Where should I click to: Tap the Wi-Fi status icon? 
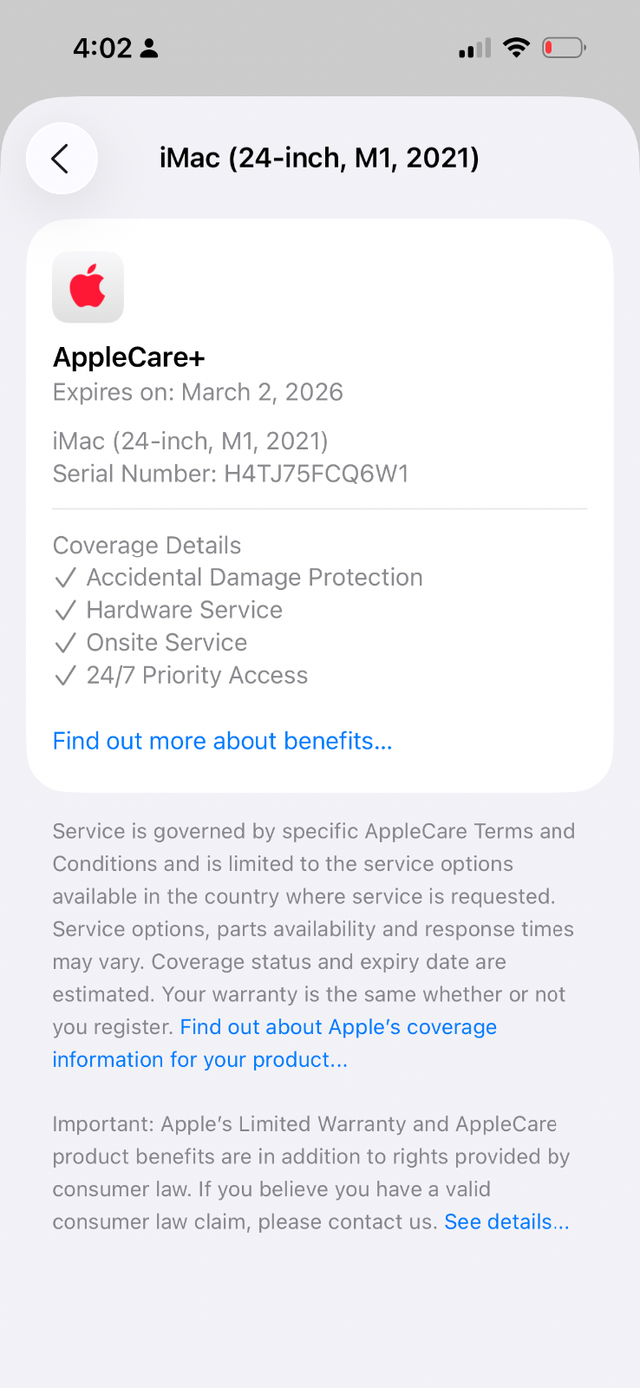(515, 47)
